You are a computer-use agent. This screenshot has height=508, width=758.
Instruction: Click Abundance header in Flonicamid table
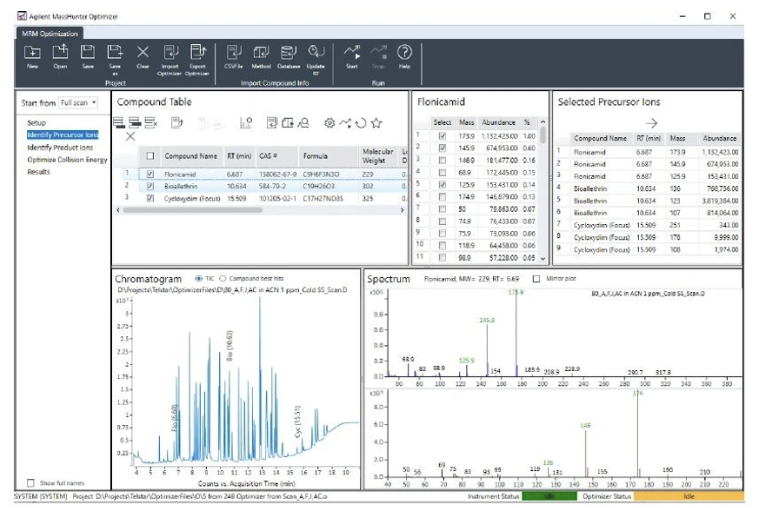[498, 122]
